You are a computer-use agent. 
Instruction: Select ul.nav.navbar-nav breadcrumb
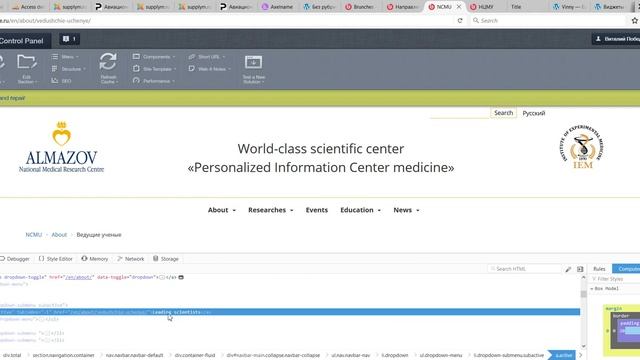(351, 355)
